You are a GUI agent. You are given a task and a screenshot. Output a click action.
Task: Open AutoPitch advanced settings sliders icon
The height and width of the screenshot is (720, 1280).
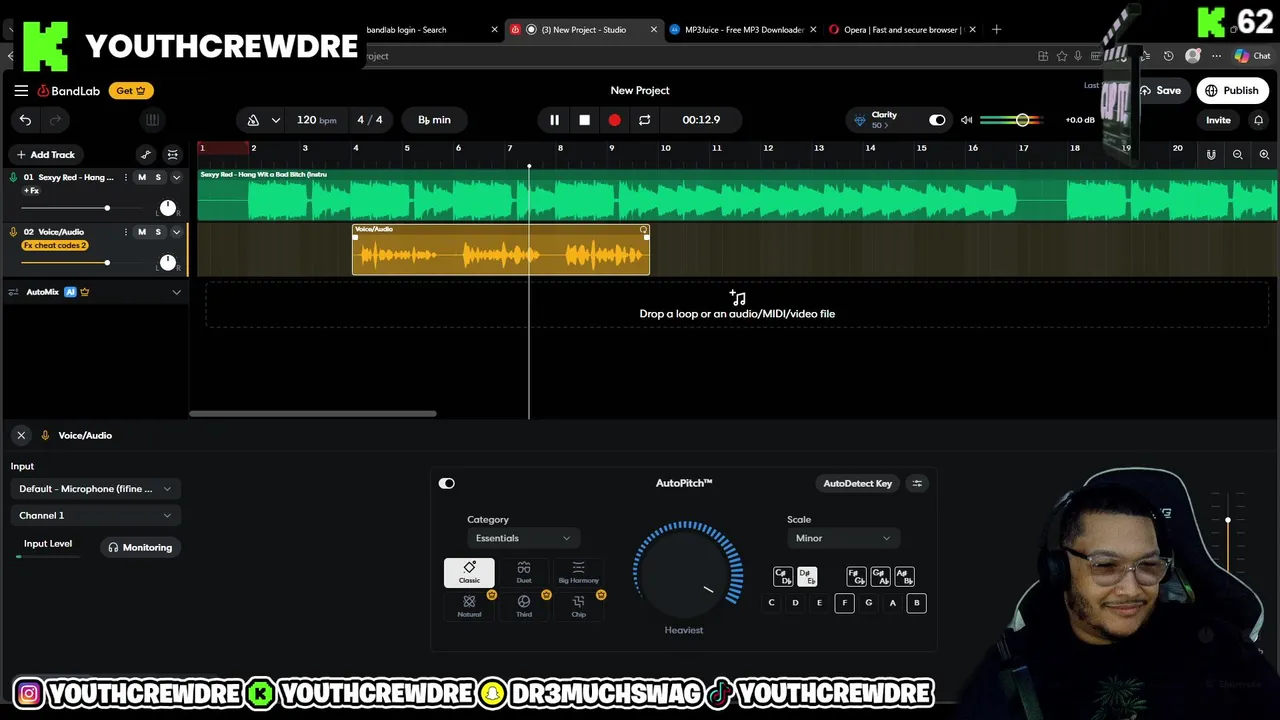(x=917, y=483)
